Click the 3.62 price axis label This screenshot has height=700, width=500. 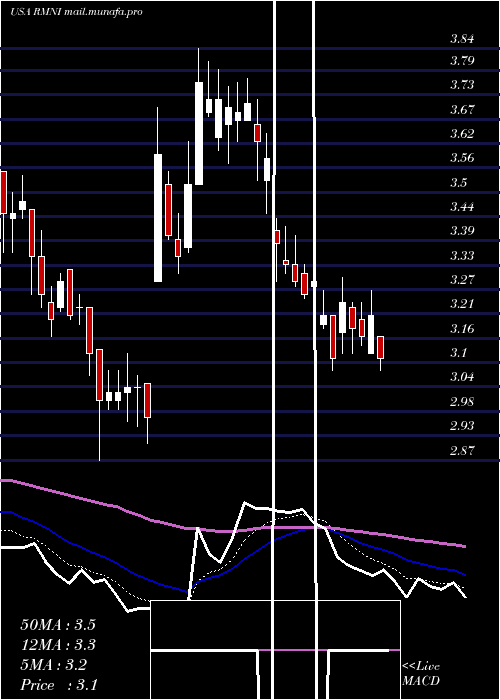[x=462, y=133]
